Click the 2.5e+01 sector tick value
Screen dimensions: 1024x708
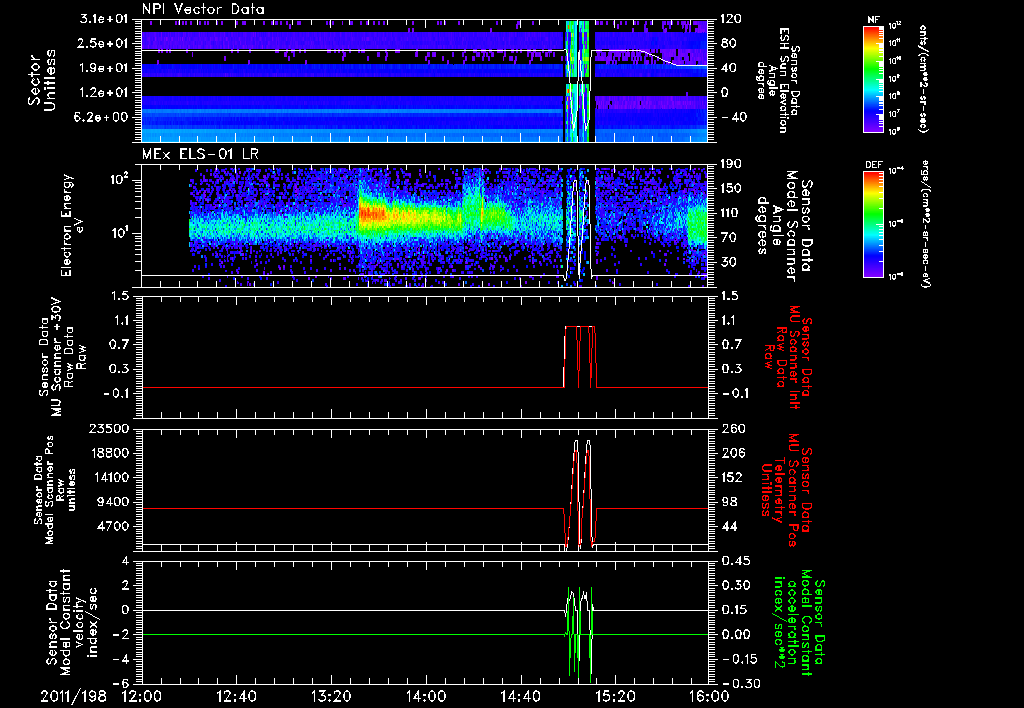(104, 43)
